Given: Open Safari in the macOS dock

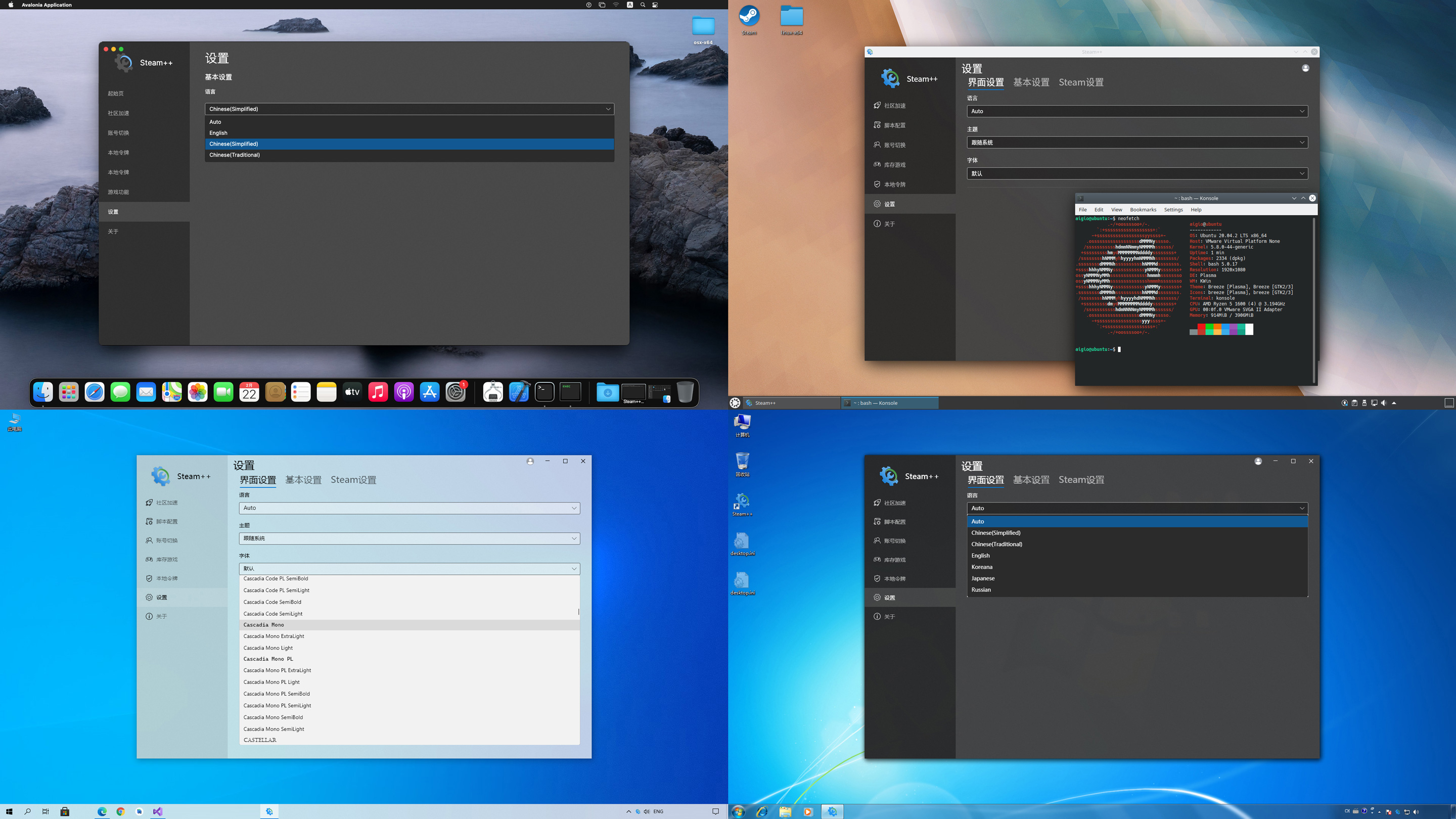Looking at the screenshot, I should tap(95, 392).
